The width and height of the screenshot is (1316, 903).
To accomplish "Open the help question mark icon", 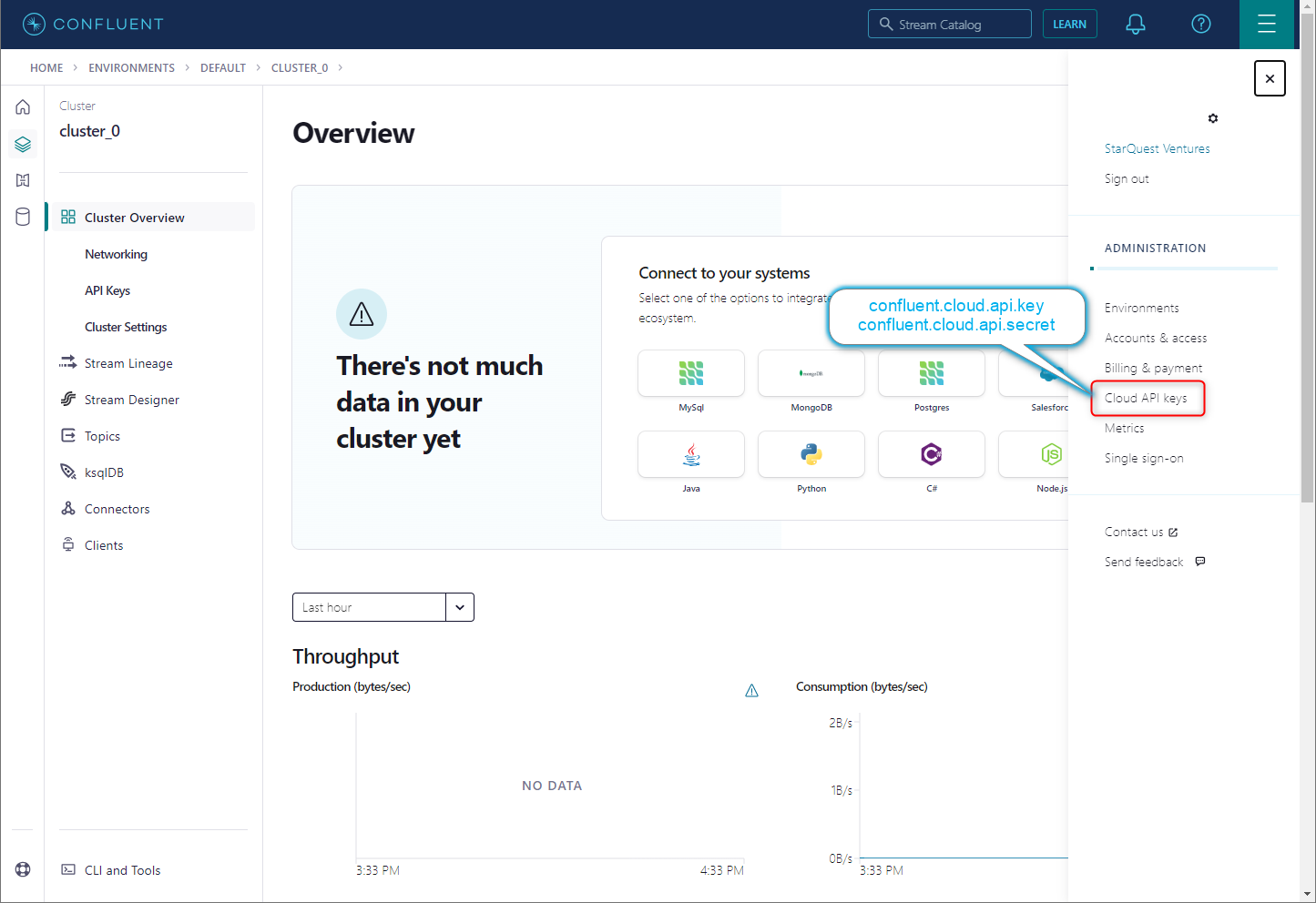I will tap(1201, 25).
